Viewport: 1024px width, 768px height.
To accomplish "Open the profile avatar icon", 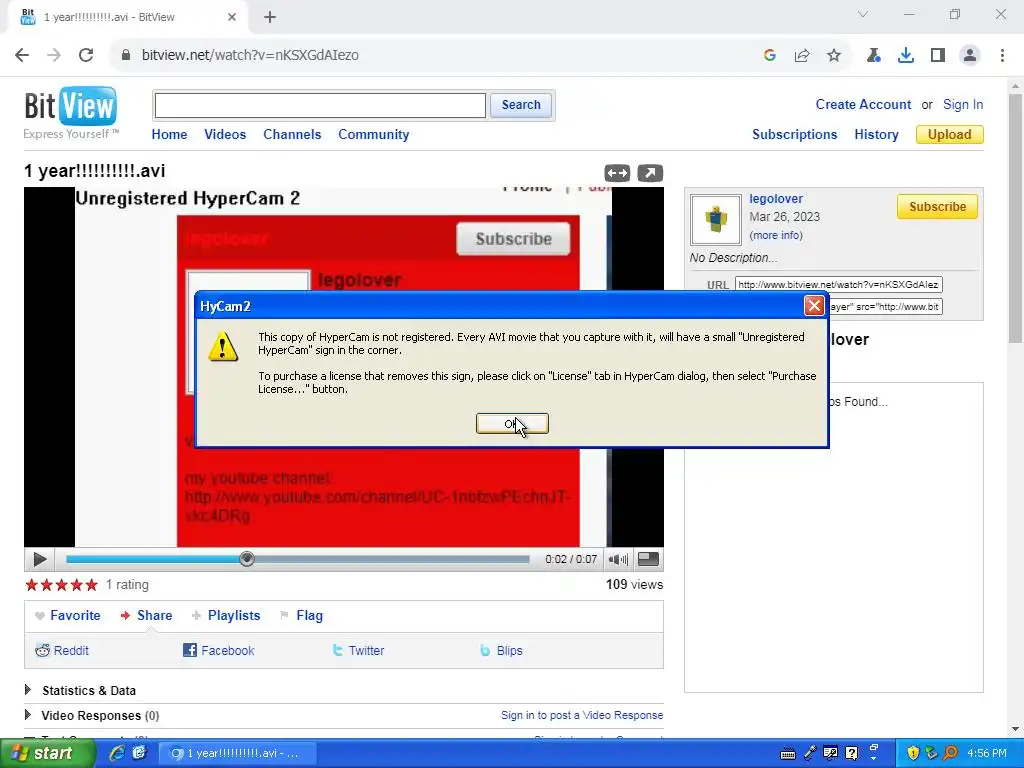I will 970,55.
